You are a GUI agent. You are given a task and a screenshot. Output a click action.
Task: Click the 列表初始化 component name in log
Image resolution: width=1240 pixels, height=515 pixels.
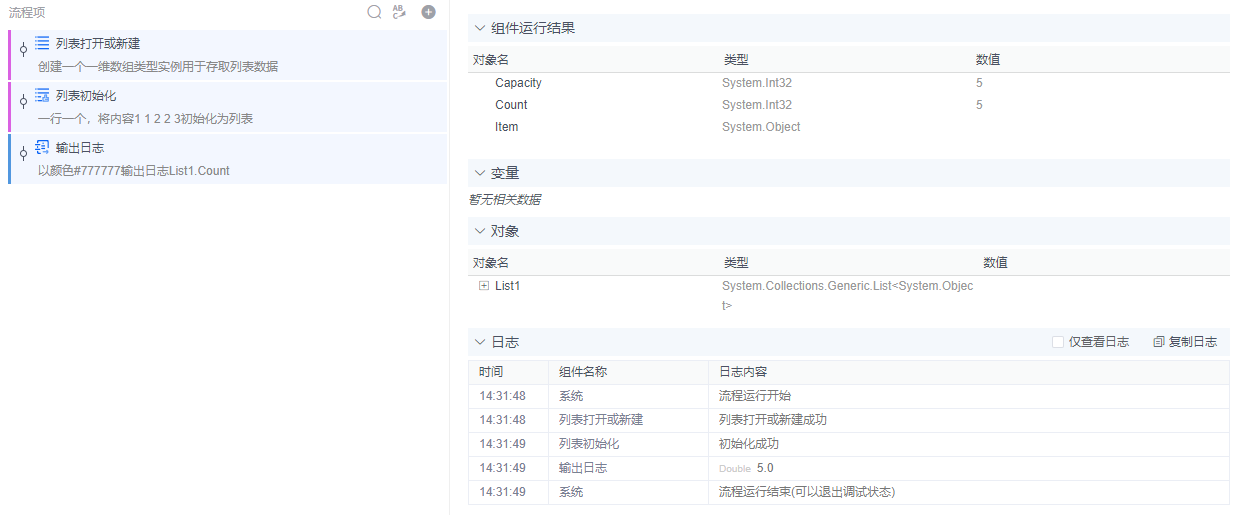pos(589,444)
